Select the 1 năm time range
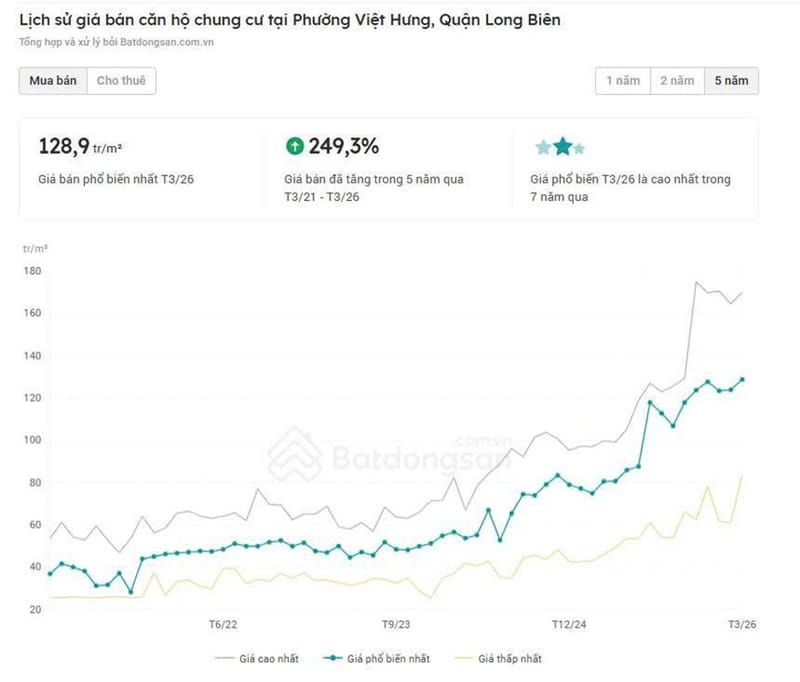Screen dimensions: 800x682 622,81
